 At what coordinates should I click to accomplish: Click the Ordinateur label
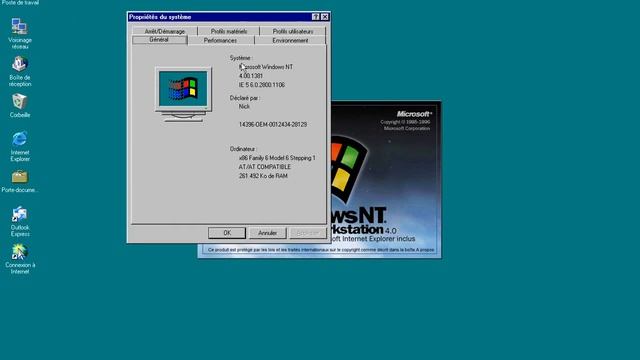tap(243, 149)
